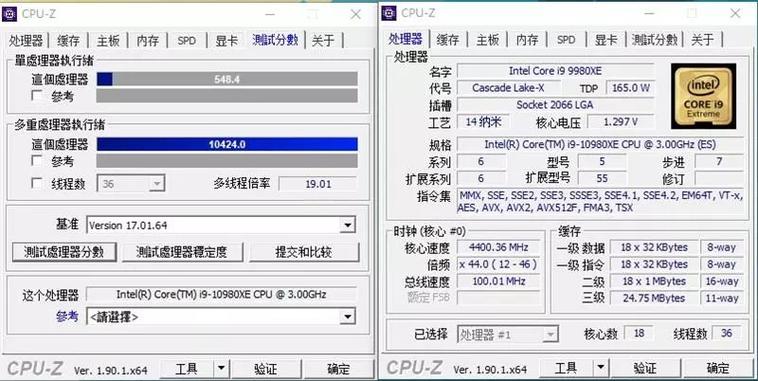The width and height of the screenshot is (758, 381).
Task: Click the TDP value 165.0 W
Action: pos(630,88)
